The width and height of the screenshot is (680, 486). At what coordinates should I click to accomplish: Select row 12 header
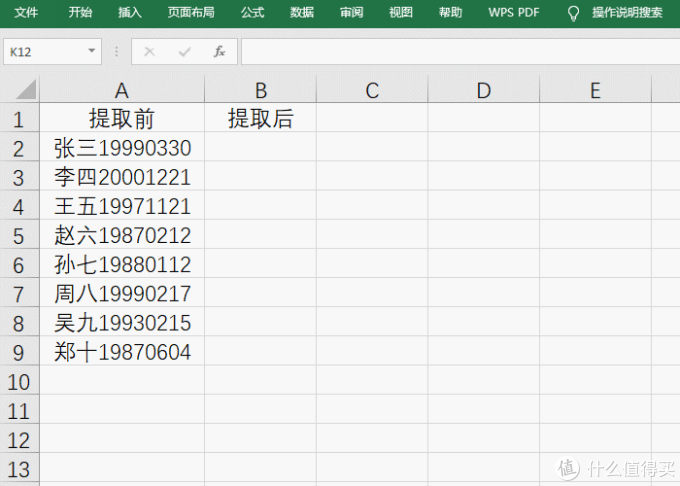click(x=19, y=440)
